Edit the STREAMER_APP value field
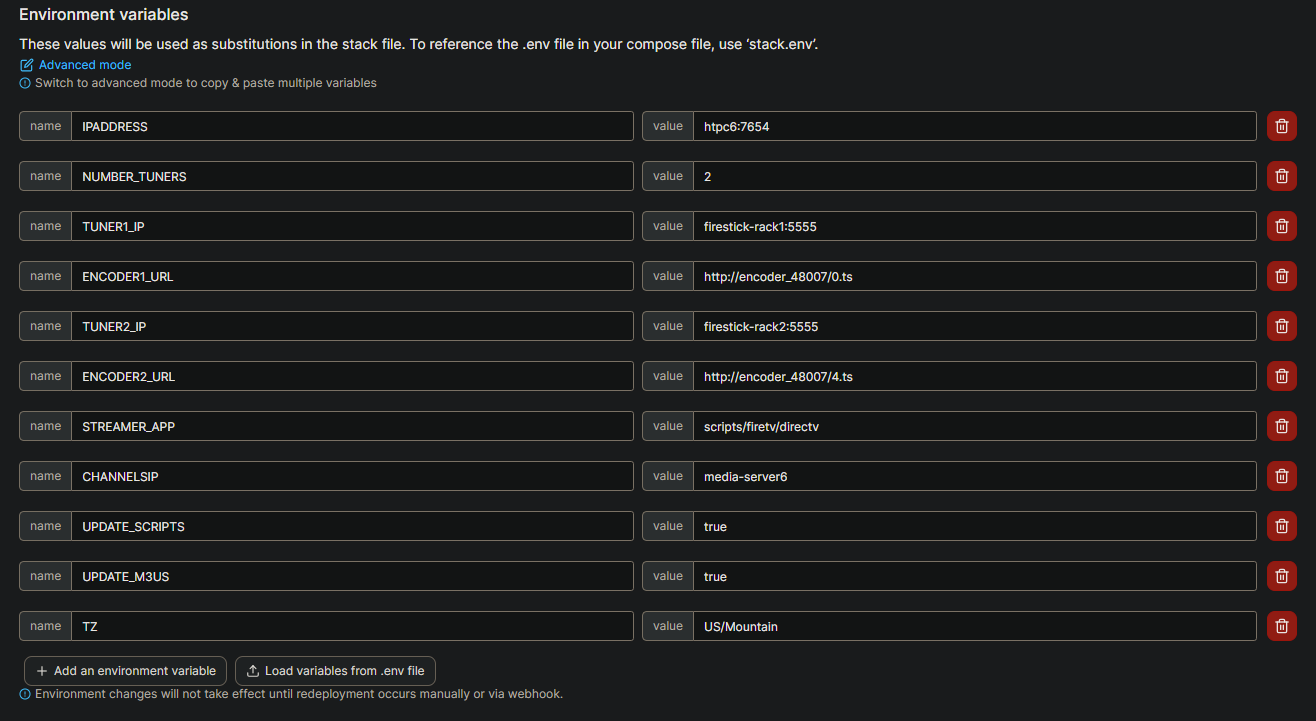The height and width of the screenshot is (721, 1316). 974,426
